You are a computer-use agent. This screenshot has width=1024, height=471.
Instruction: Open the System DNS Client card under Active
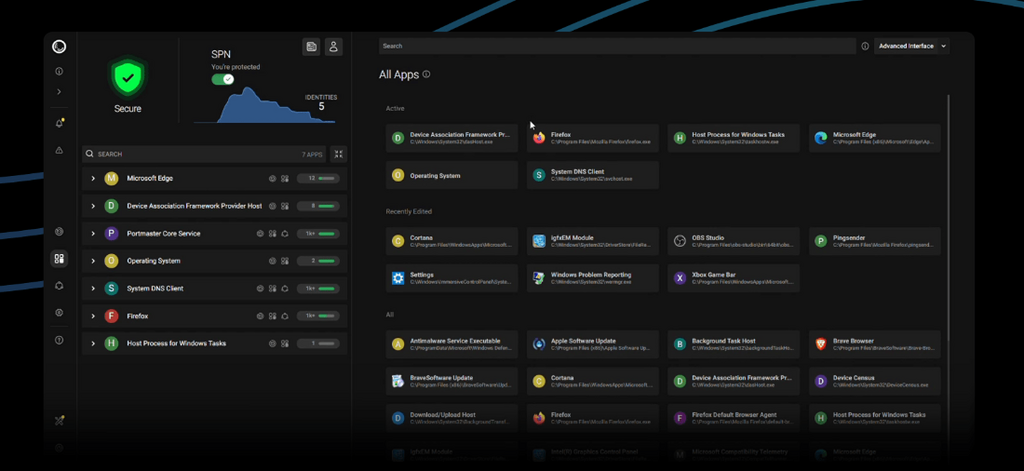coord(593,175)
